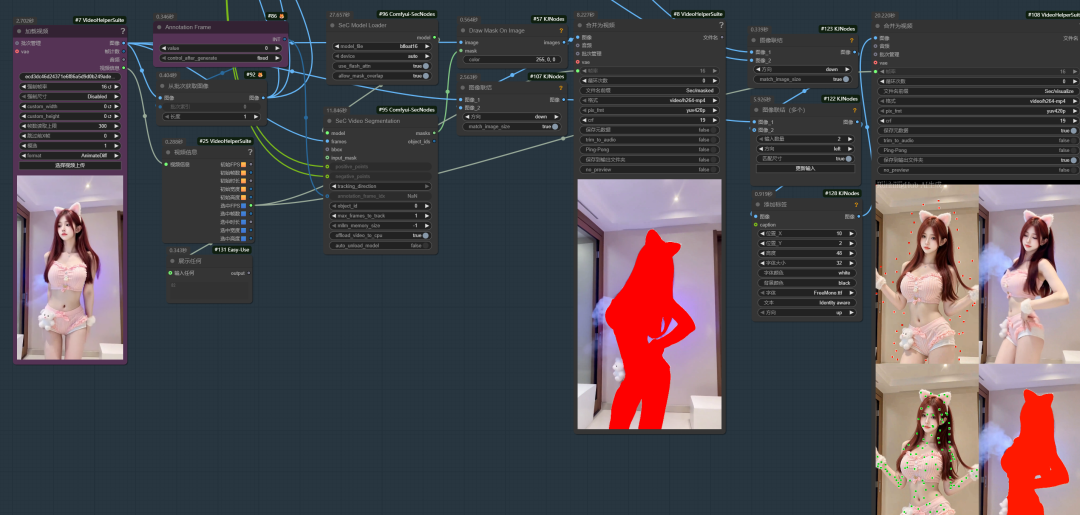Collapse the 添加标签 node title dot
This screenshot has width=1080, height=515.
[x=758, y=204]
